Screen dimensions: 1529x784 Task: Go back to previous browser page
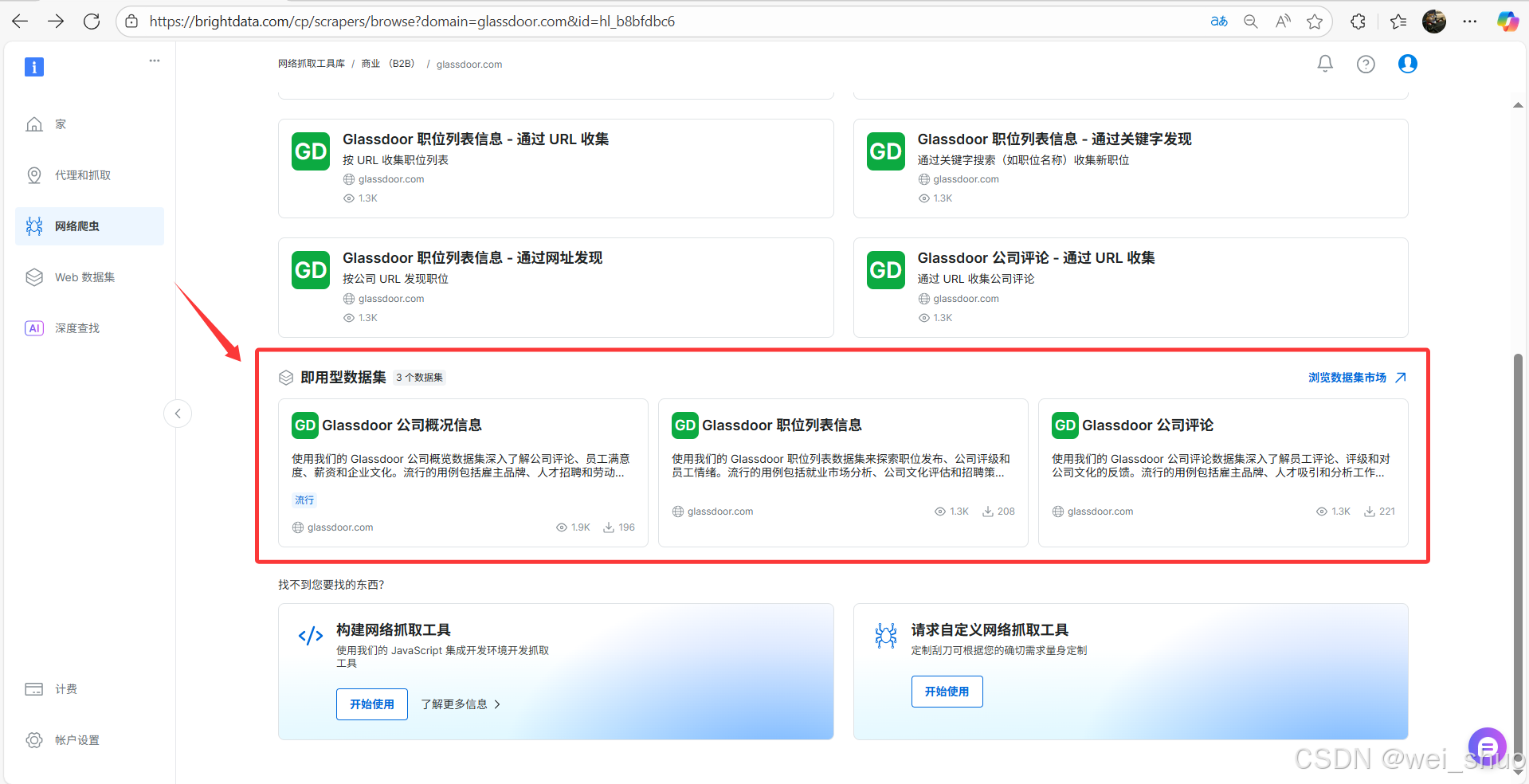tap(20, 22)
